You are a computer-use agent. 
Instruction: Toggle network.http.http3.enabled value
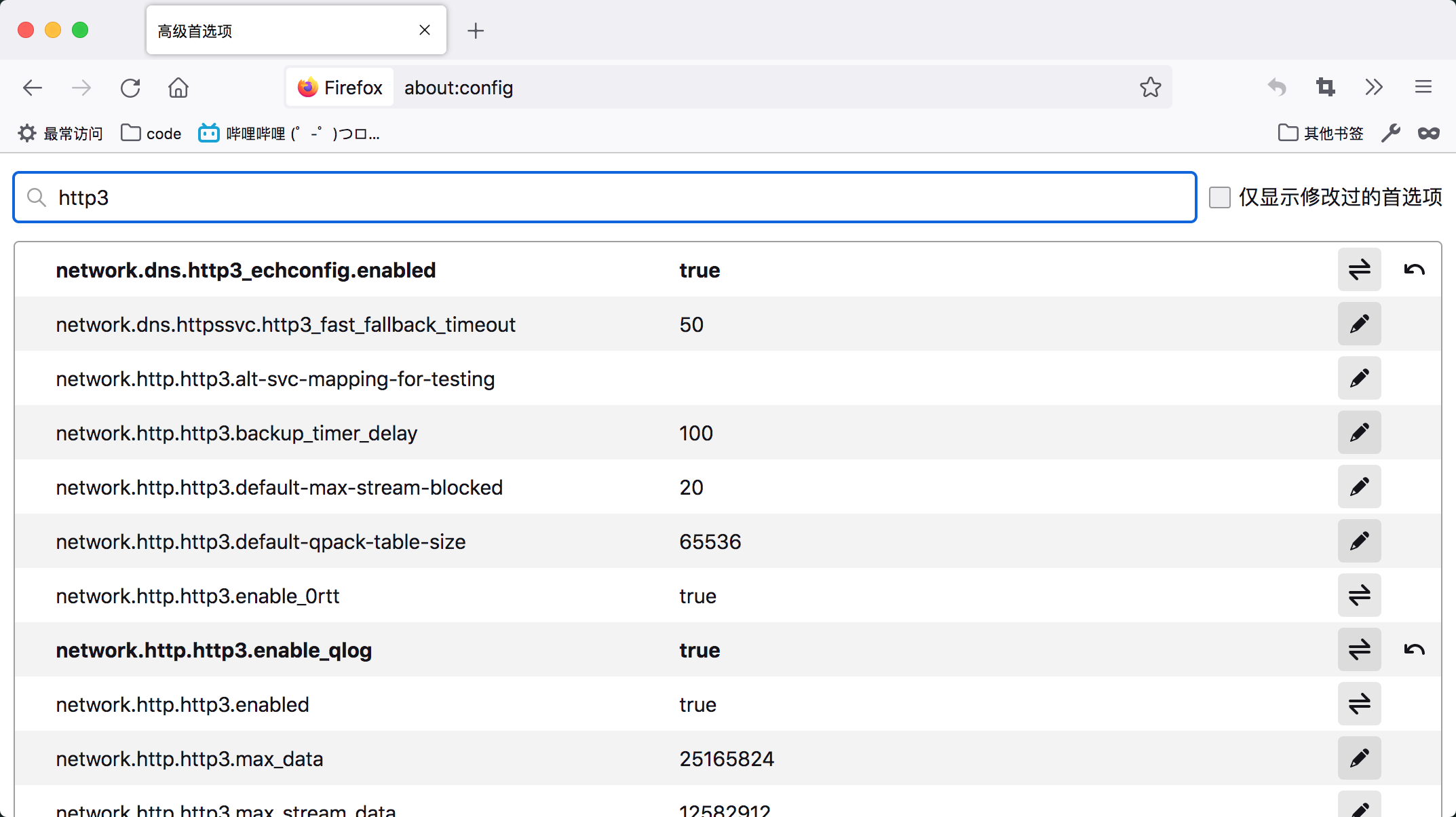coord(1359,704)
